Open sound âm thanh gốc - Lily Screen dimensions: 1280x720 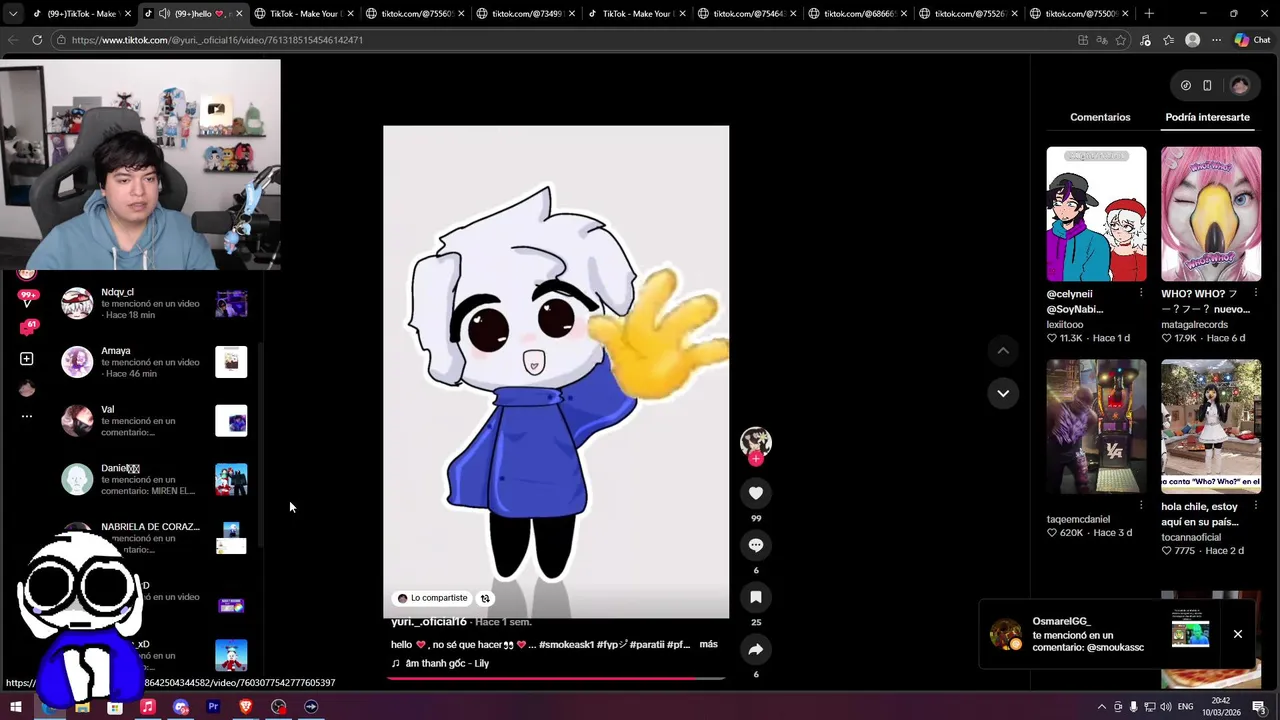[x=440, y=663]
